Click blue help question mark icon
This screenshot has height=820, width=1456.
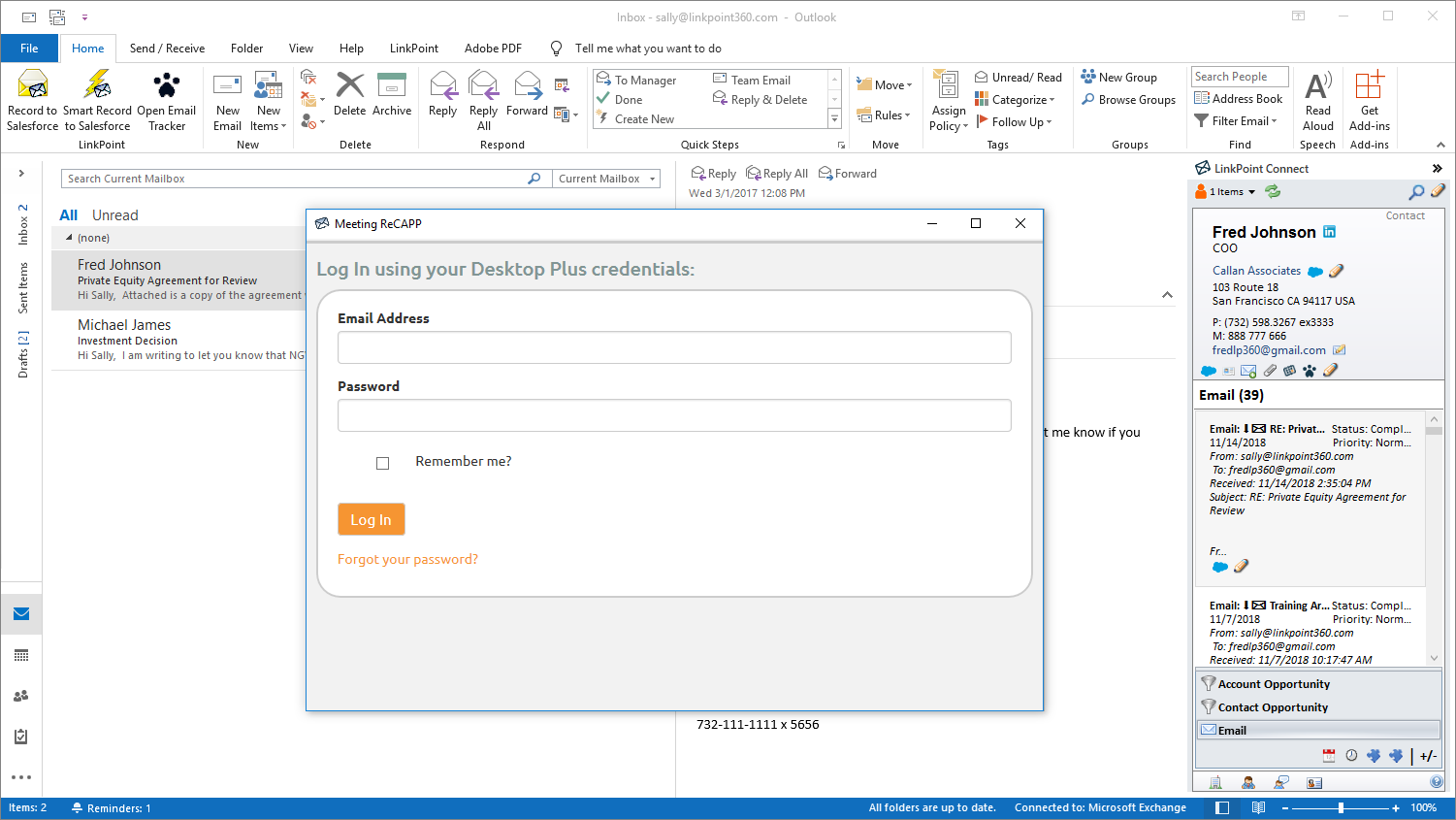tap(1437, 782)
